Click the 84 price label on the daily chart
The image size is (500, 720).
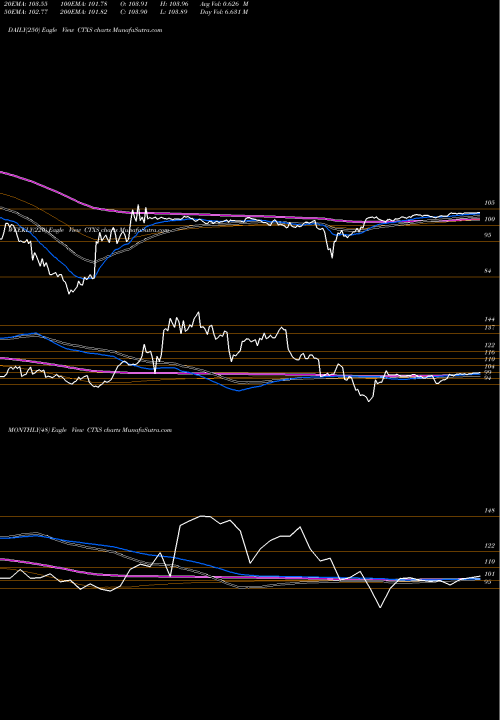488,271
